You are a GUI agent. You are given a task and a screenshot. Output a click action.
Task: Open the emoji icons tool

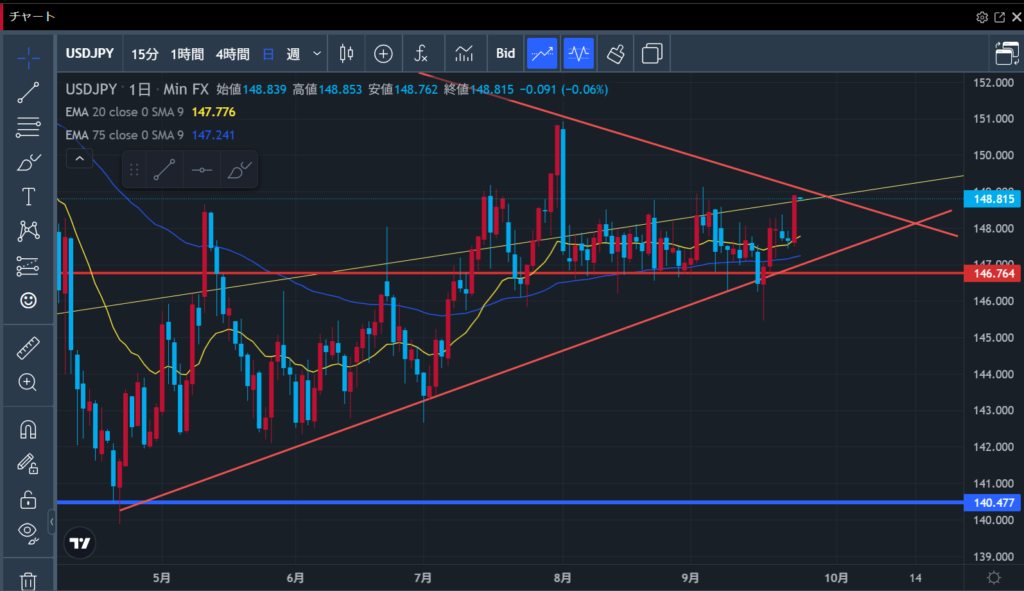(28, 299)
